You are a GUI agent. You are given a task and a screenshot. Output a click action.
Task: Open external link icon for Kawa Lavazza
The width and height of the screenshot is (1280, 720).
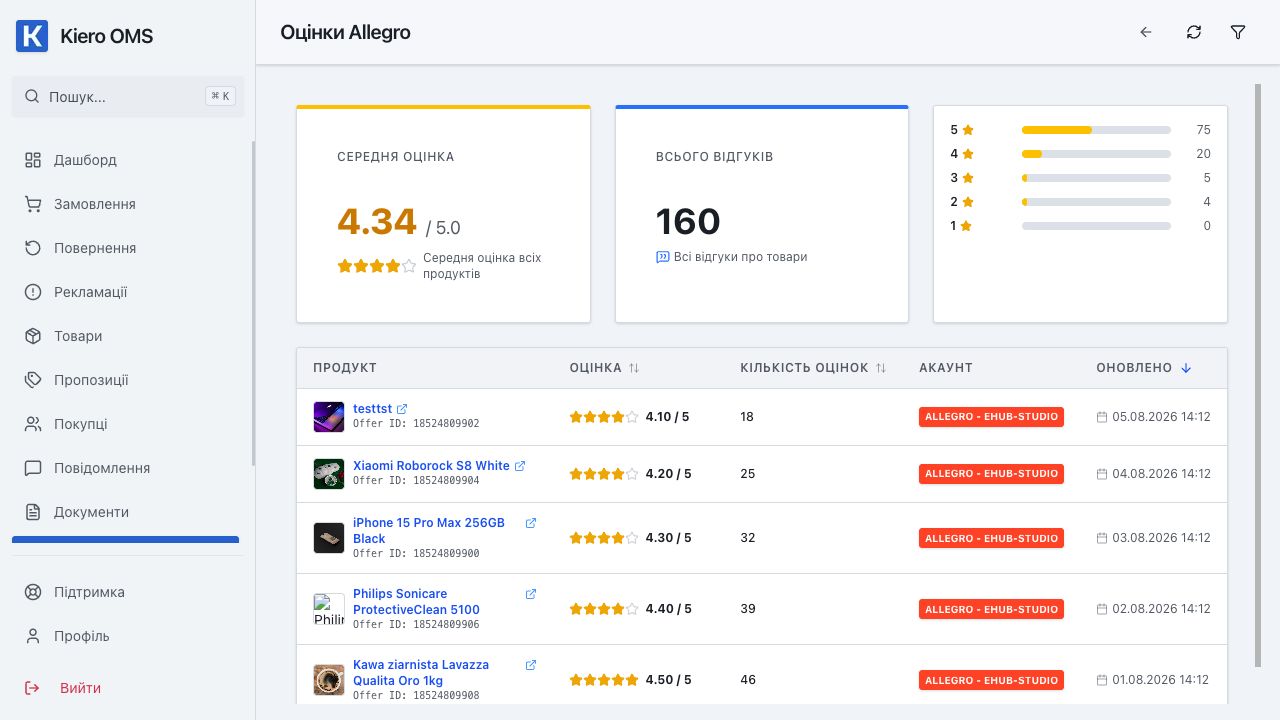pyautogui.click(x=531, y=665)
